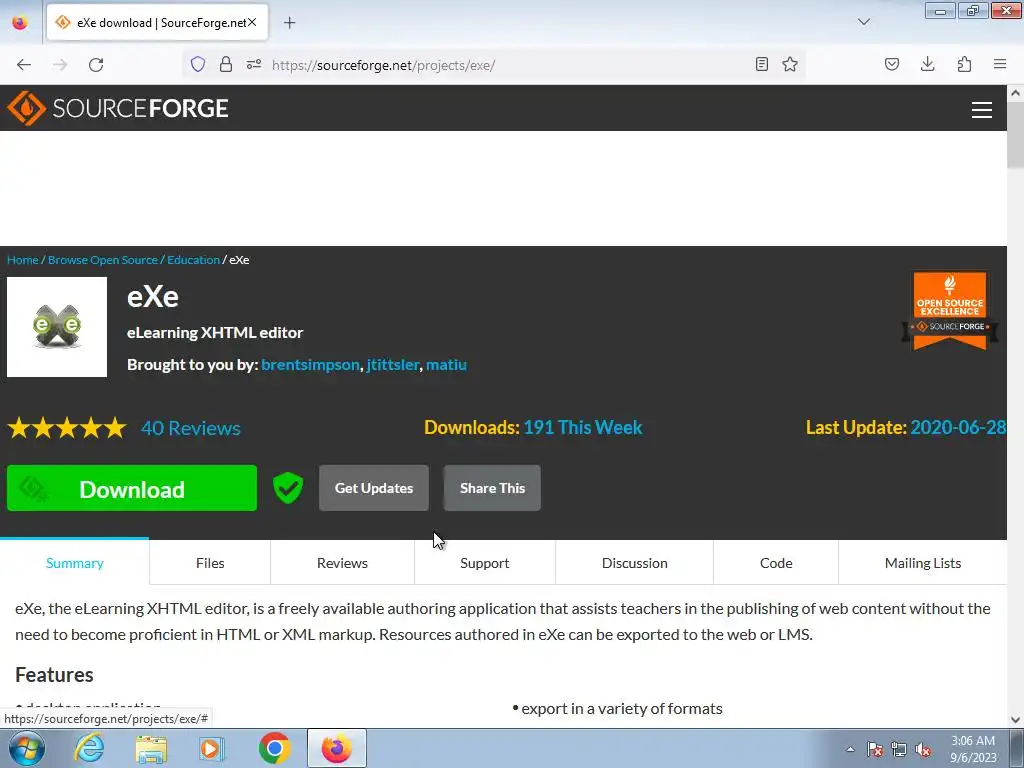Viewport: 1024px width, 768px height.
Task: Open File Explorer from taskbar
Action: click(x=151, y=748)
